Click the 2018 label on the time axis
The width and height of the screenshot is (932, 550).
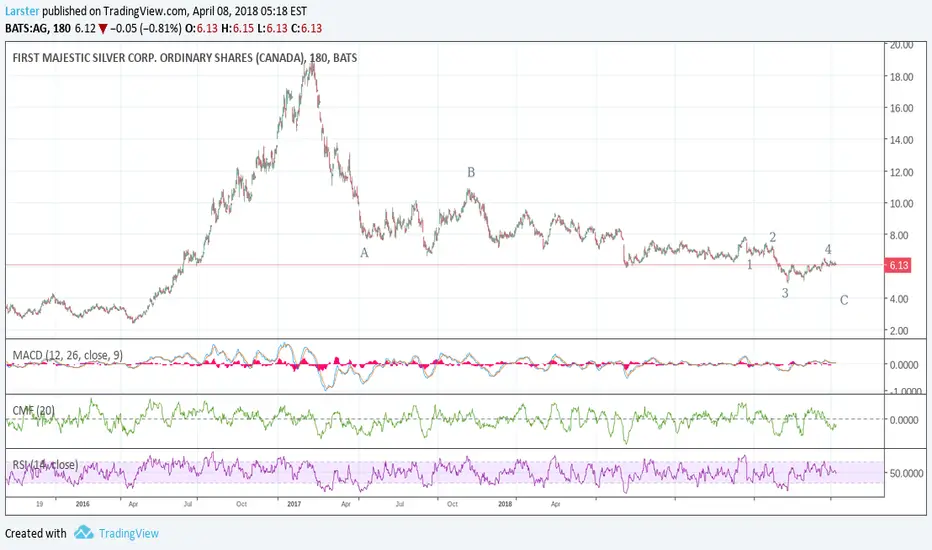pos(505,504)
